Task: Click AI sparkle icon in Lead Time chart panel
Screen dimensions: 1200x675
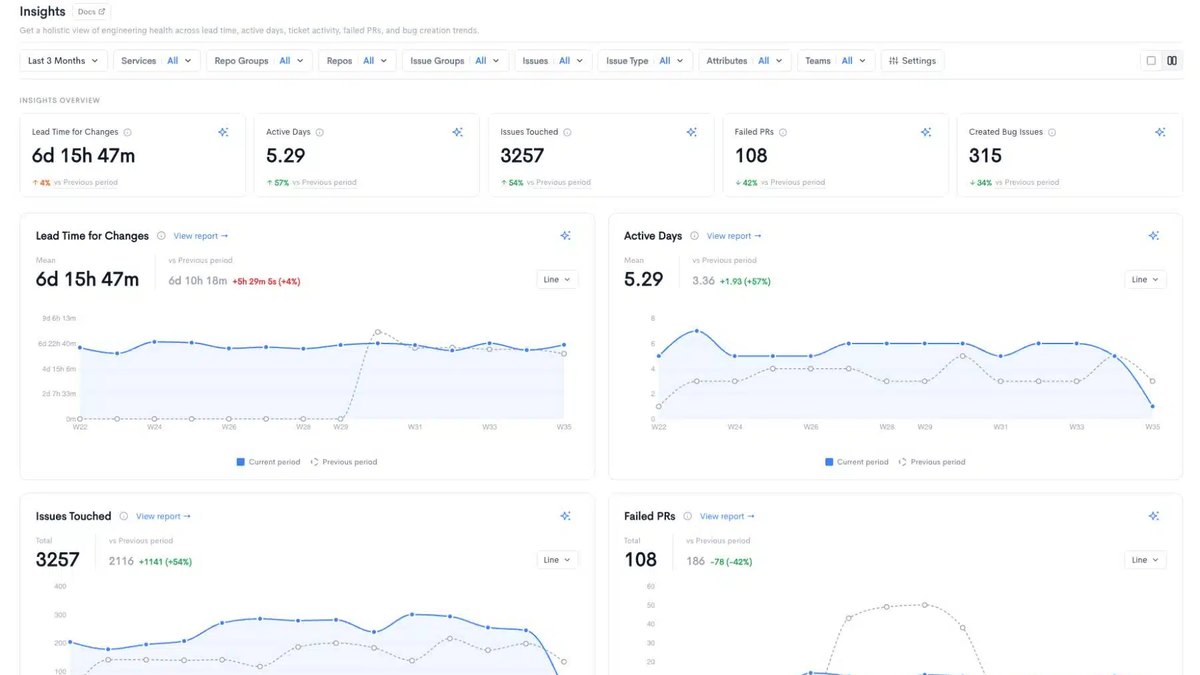Action: point(566,236)
